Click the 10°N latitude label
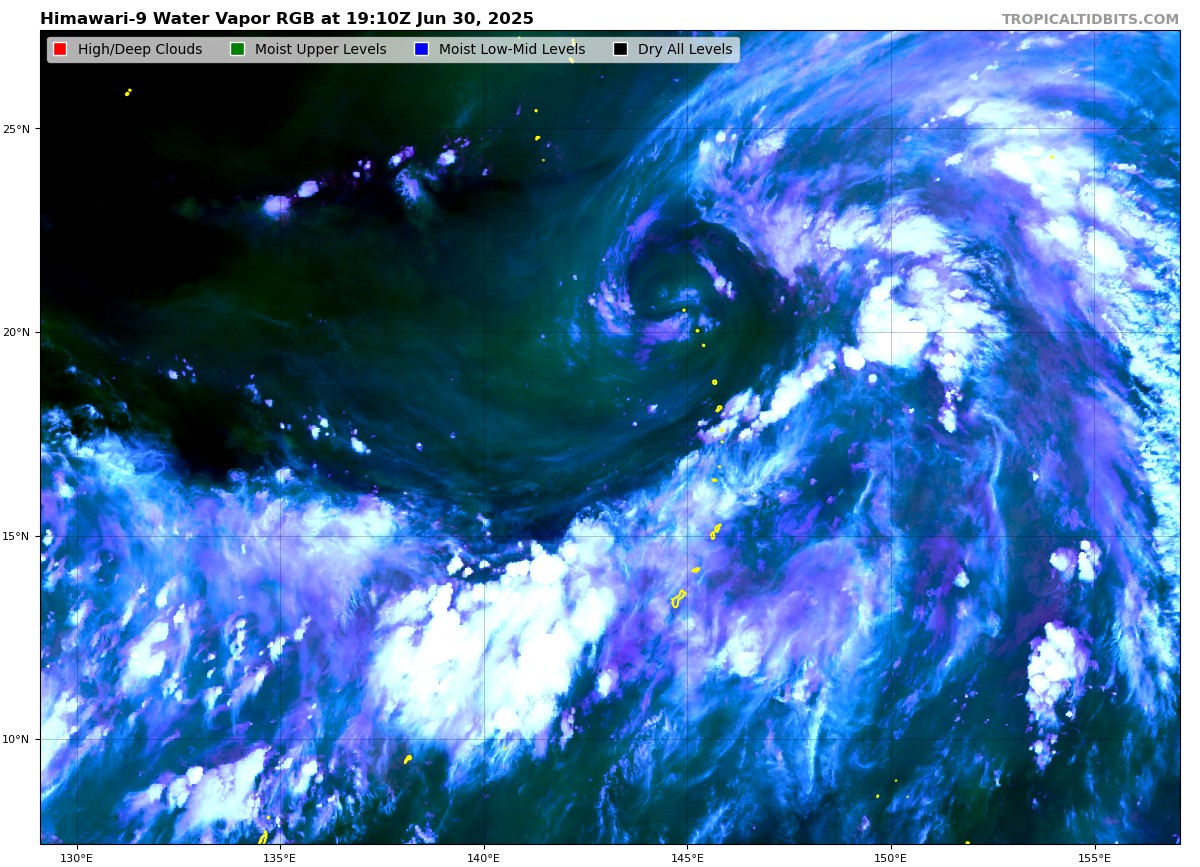Viewport: 1200px width, 867px height. (x=17, y=740)
